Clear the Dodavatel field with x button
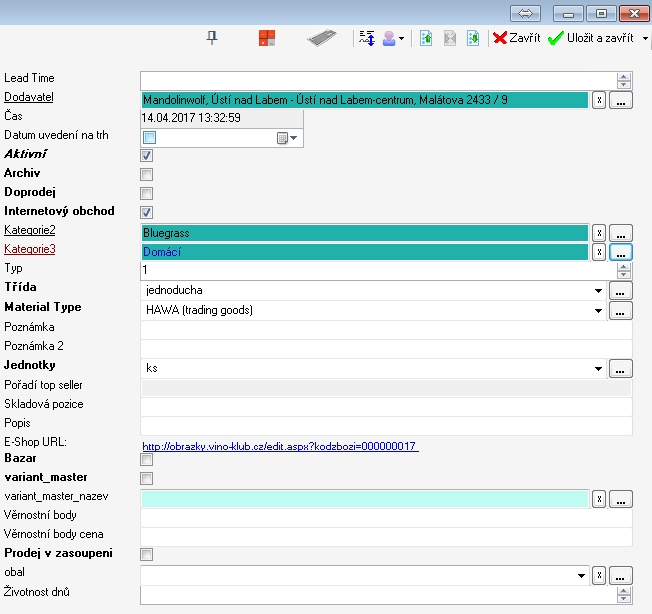 (599, 100)
